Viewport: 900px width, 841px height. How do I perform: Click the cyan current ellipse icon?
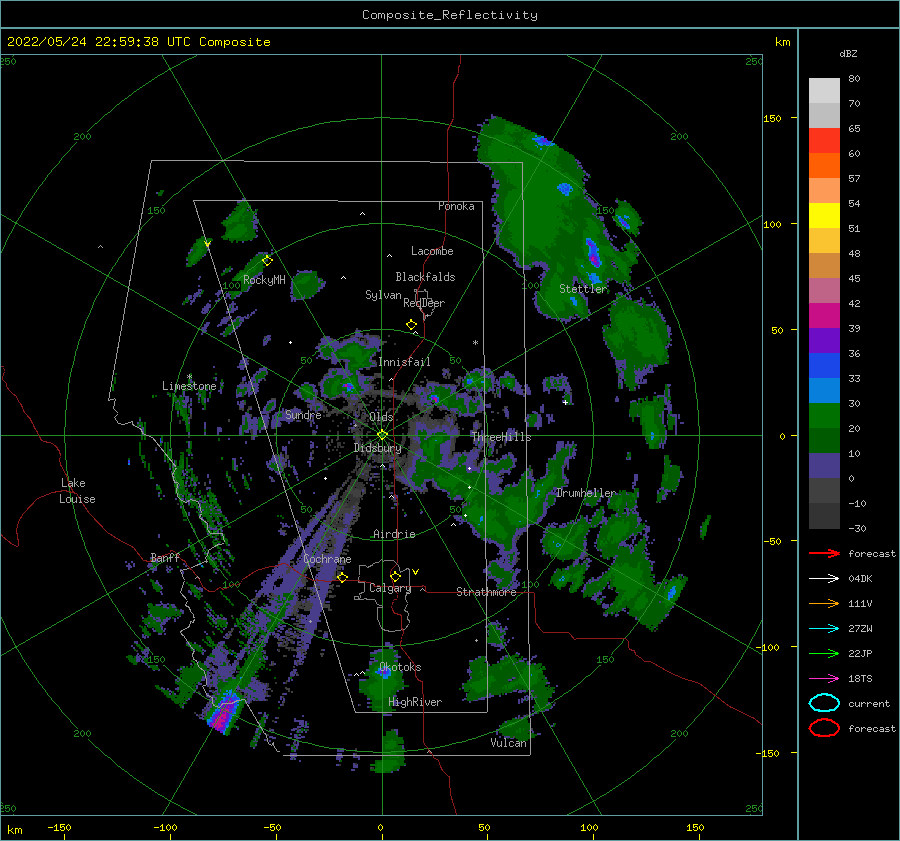pyautogui.click(x=824, y=703)
